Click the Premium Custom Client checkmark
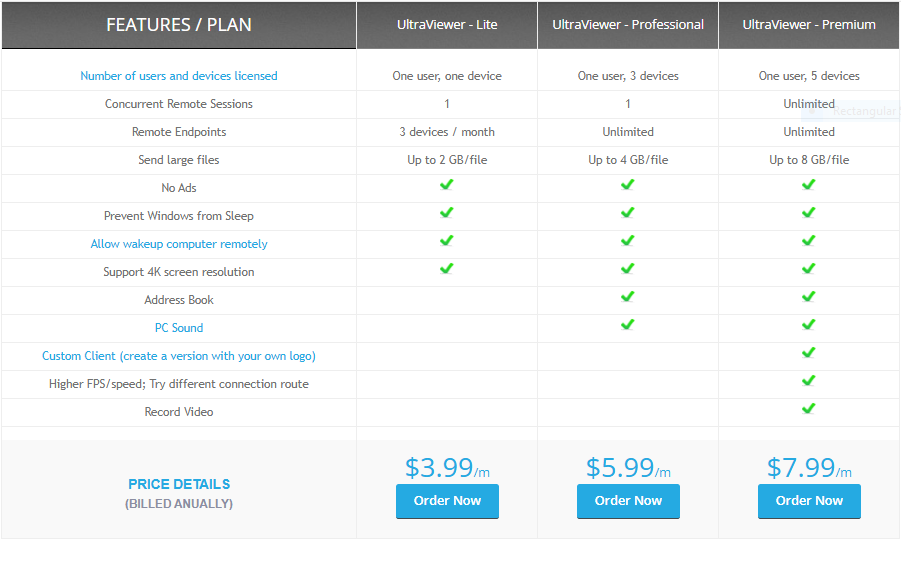This screenshot has height=563, width=901. click(x=809, y=353)
